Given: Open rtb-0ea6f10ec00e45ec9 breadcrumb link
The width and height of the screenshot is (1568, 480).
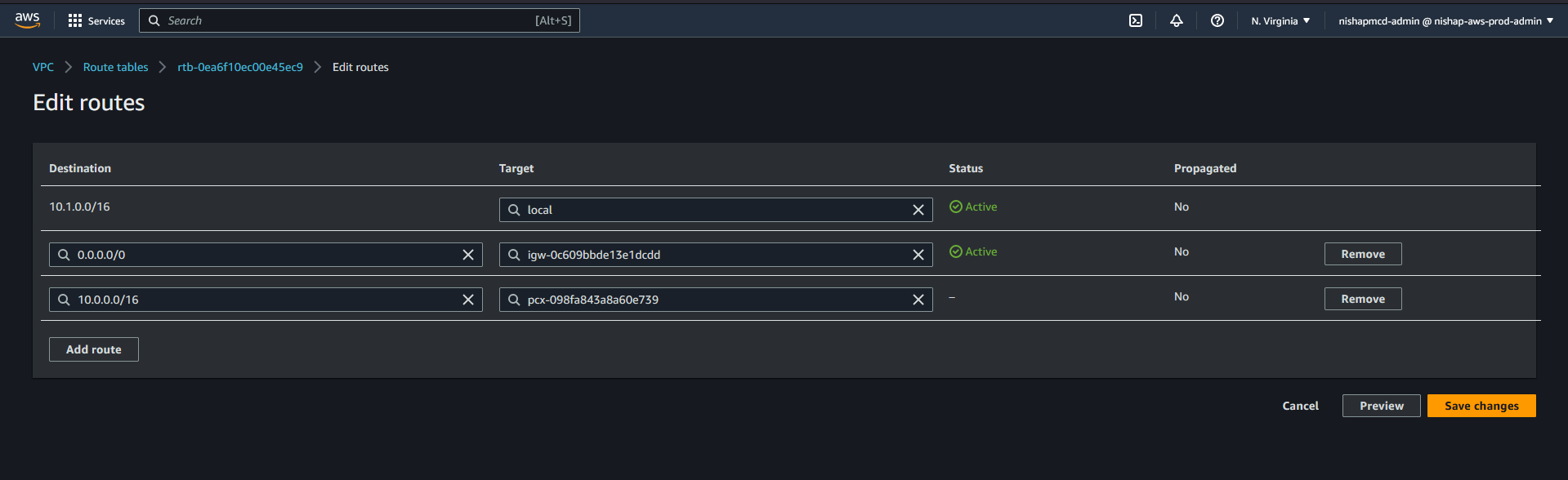Looking at the screenshot, I should 240,67.
